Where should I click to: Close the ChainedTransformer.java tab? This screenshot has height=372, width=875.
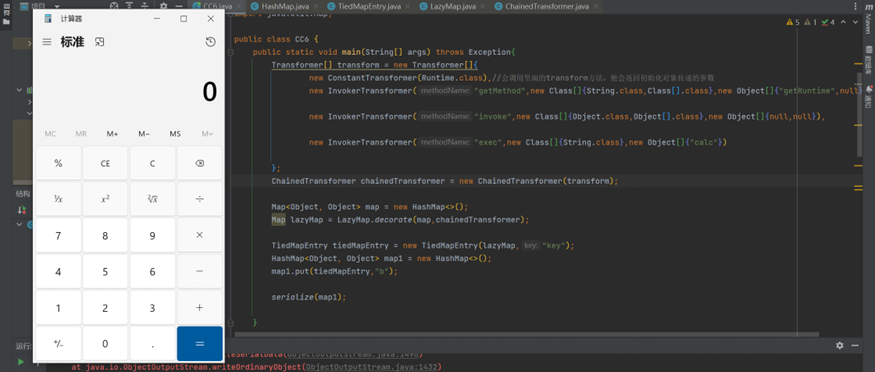point(595,7)
